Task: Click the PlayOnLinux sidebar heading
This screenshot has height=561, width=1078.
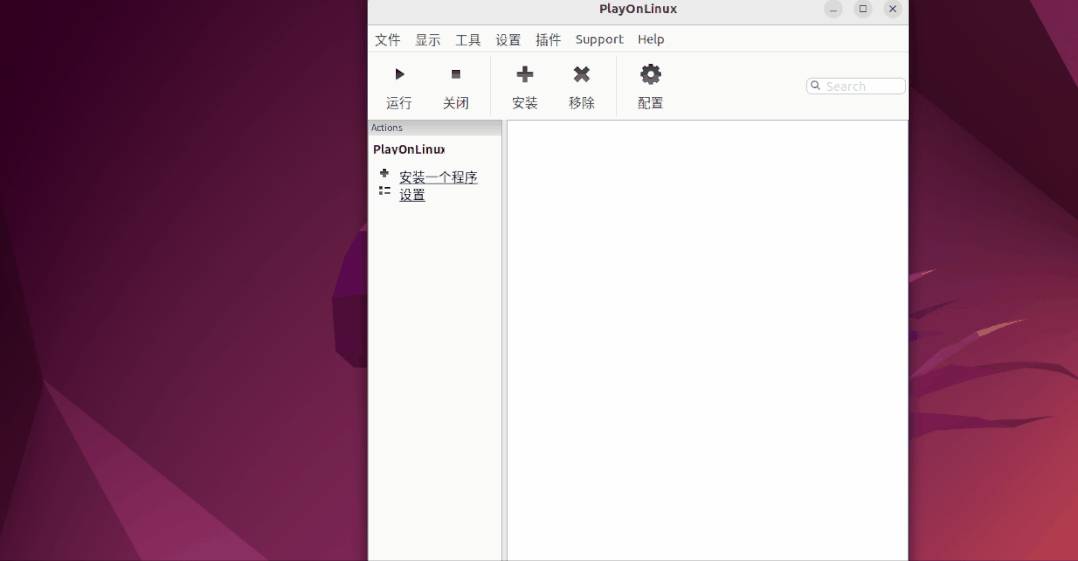Action: pos(409,149)
